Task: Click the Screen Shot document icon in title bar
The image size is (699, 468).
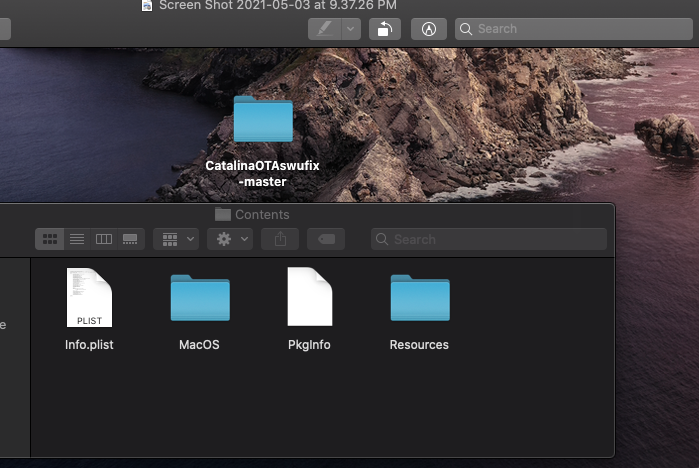Action: click(x=147, y=5)
